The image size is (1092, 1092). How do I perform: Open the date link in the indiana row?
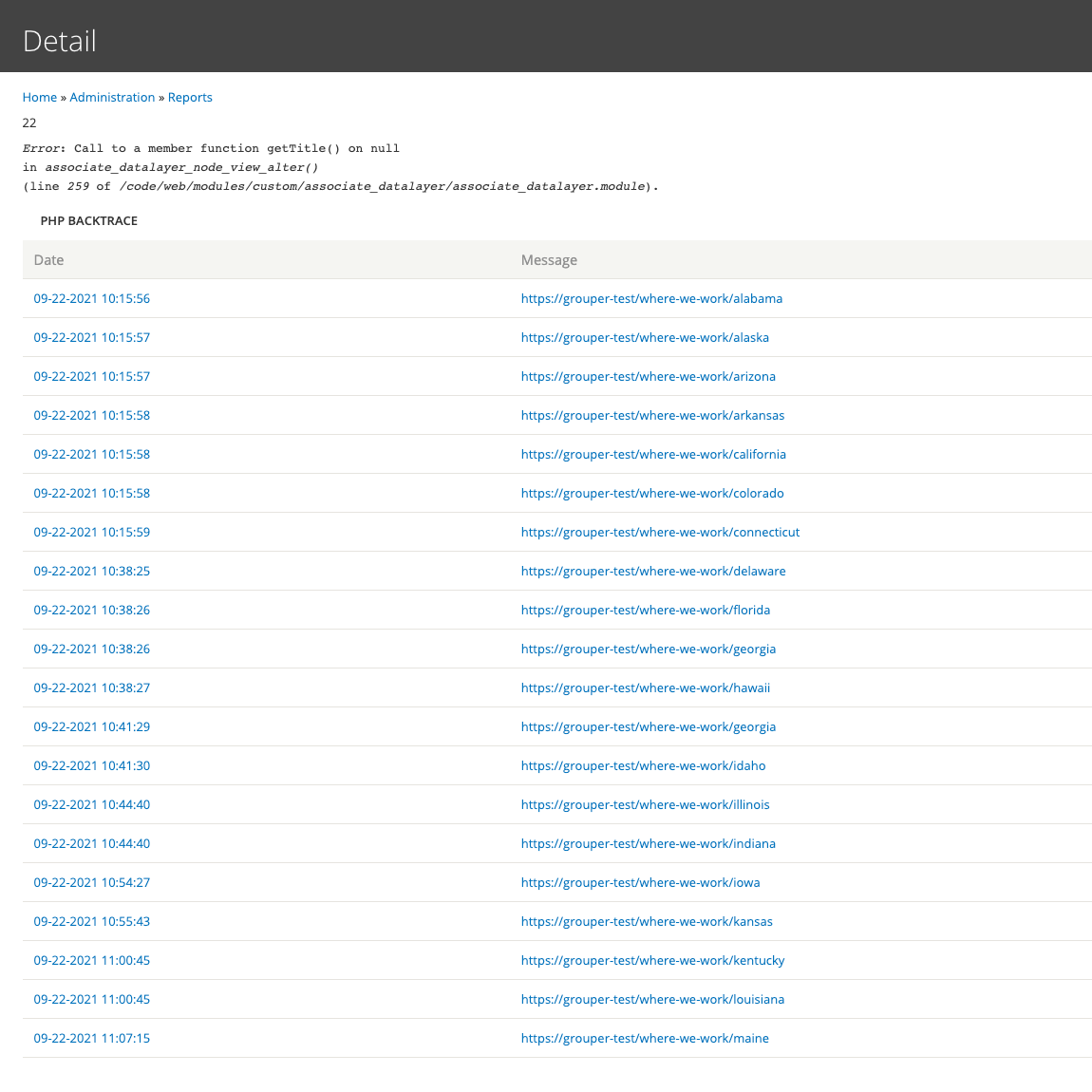click(92, 844)
